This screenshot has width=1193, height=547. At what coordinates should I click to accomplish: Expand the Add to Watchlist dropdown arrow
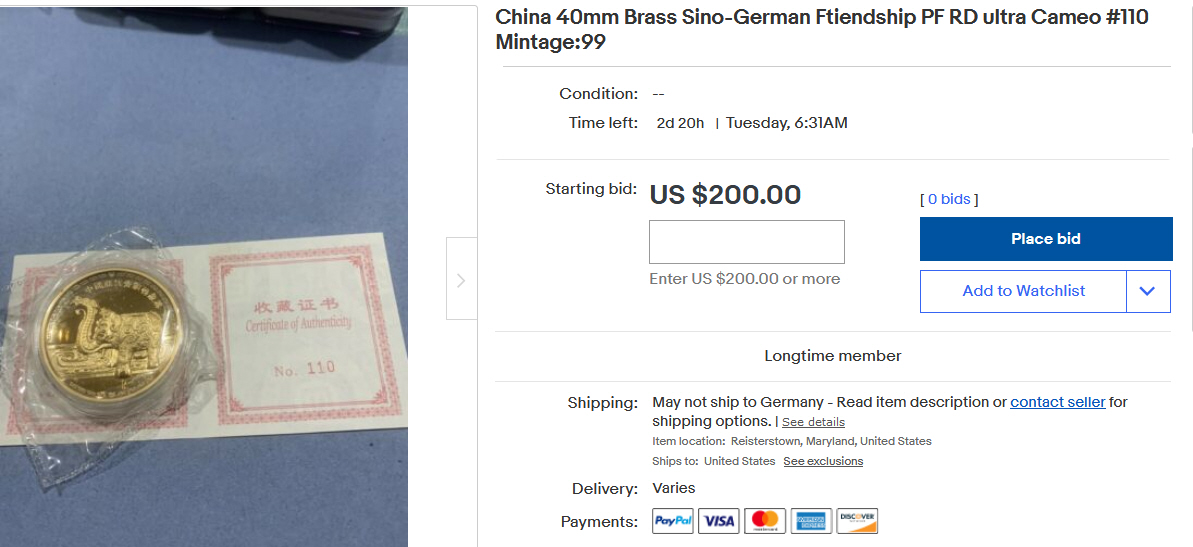point(1148,291)
